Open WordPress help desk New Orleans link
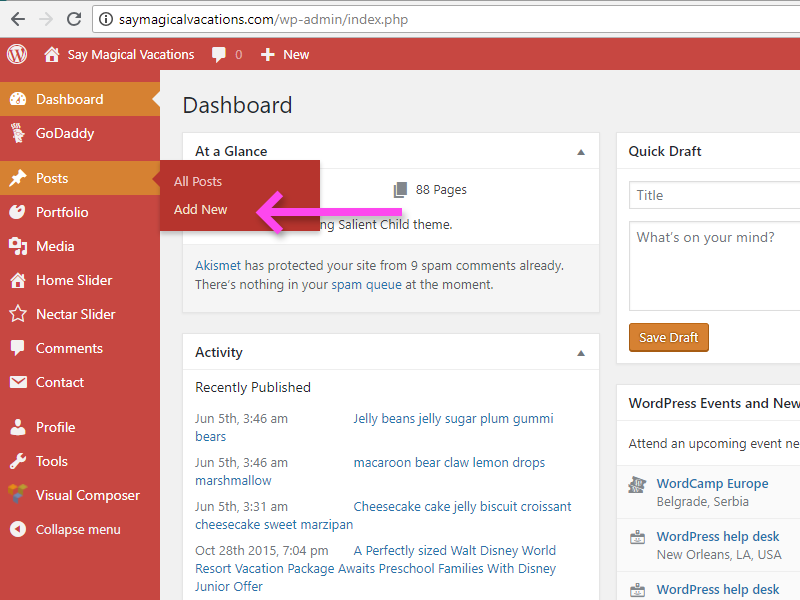 tap(718, 536)
